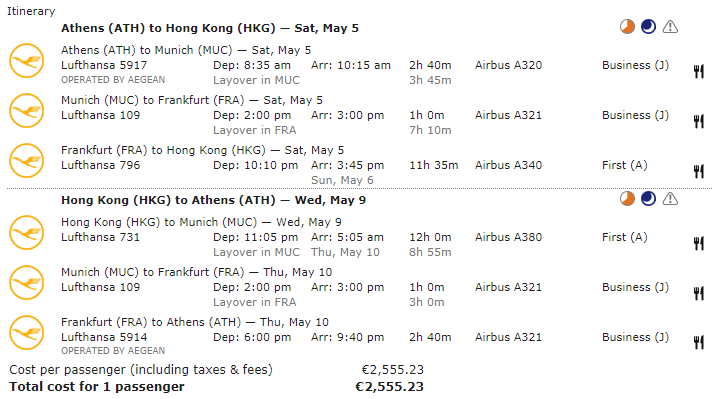Click the blue overnight moon icon for outbound

tap(648, 27)
